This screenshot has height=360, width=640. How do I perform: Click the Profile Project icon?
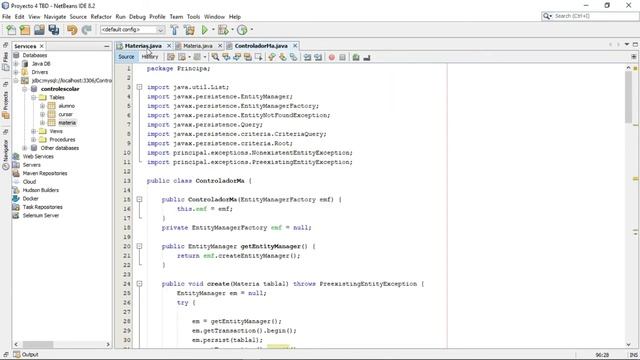click(x=242, y=30)
